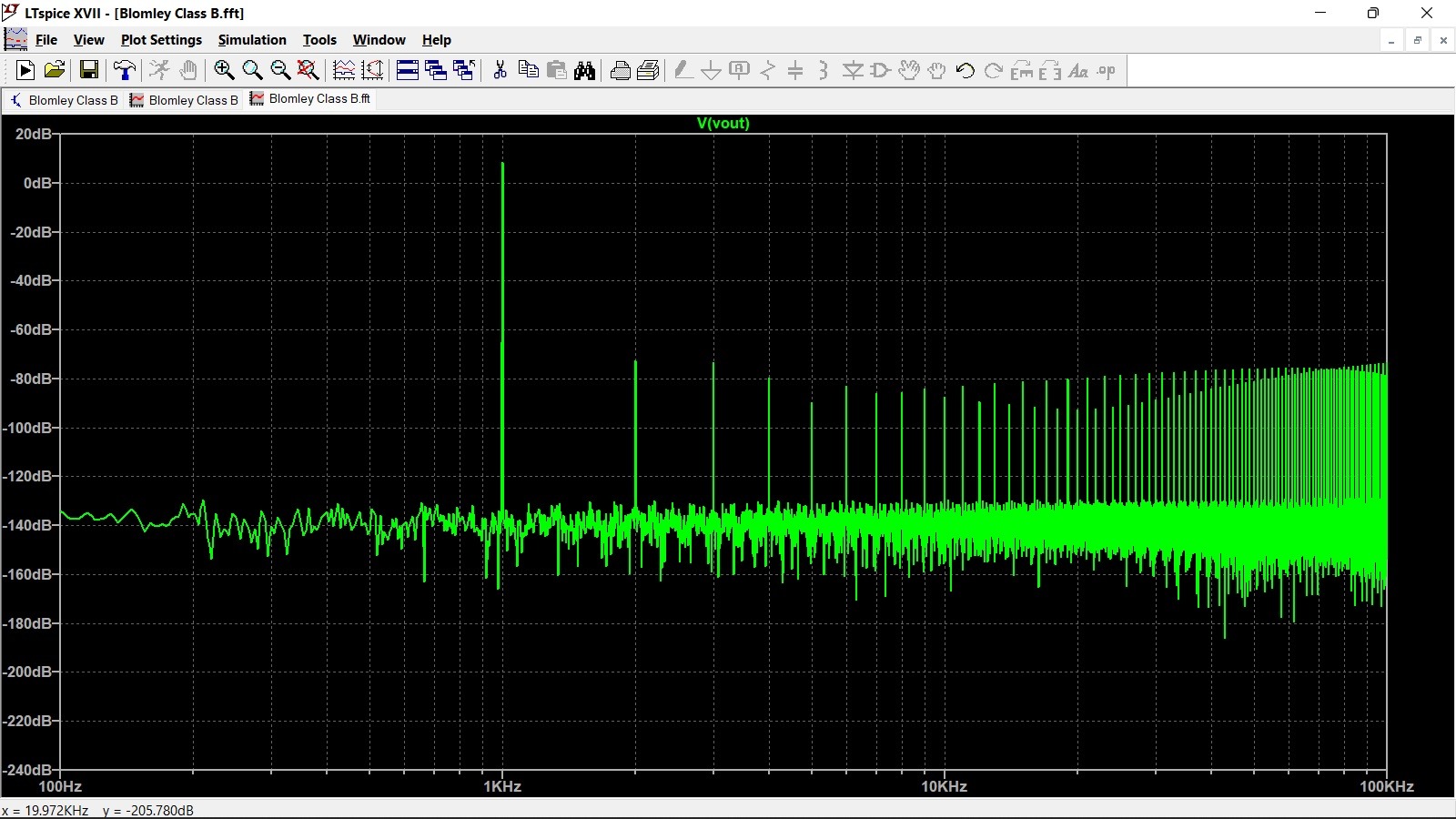Viewport: 1456px width, 819px height.
Task: Click the Halt simulation running-man icon
Action: click(x=159, y=70)
